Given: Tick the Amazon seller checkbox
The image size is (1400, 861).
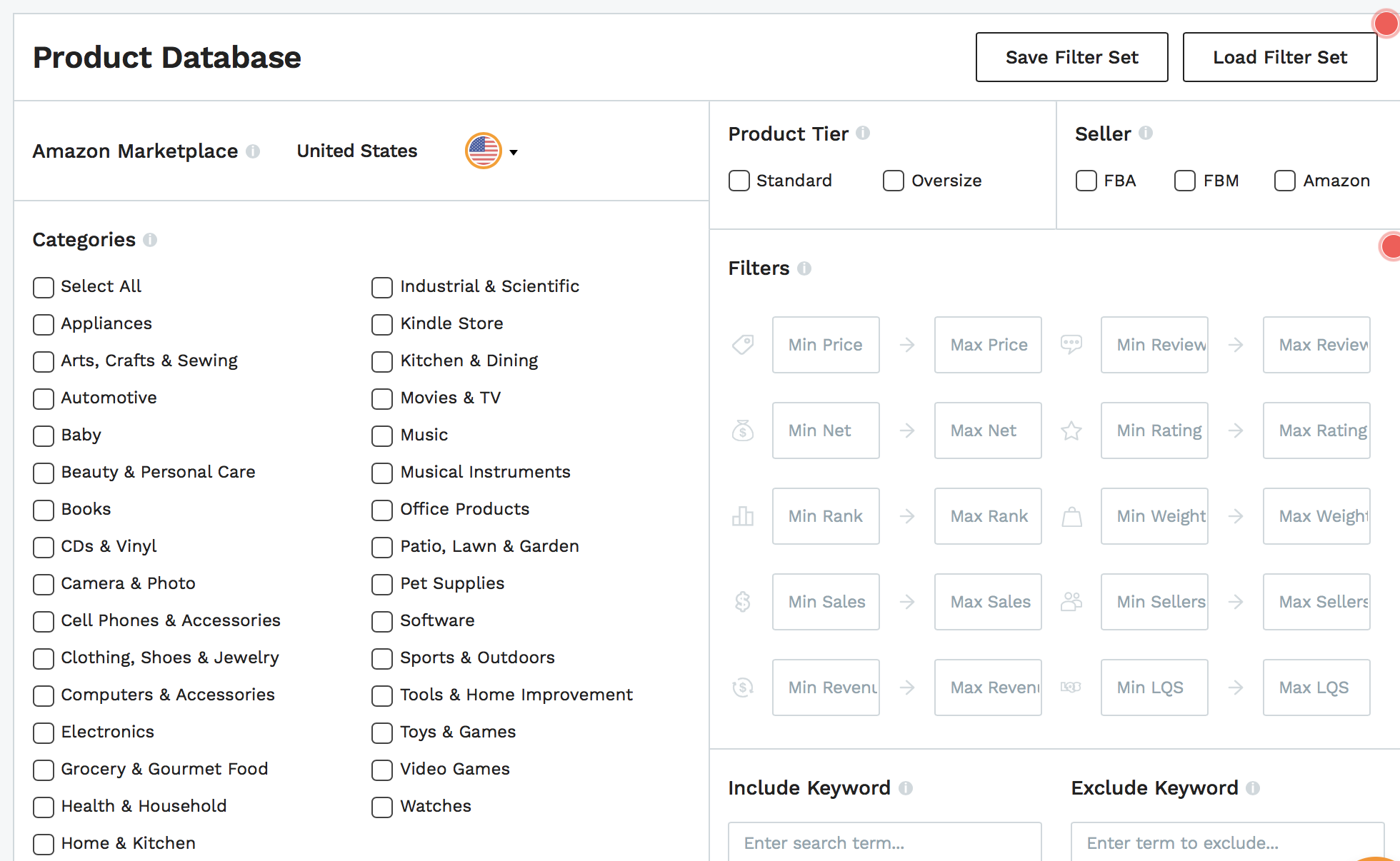Looking at the screenshot, I should tap(1285, 181).
